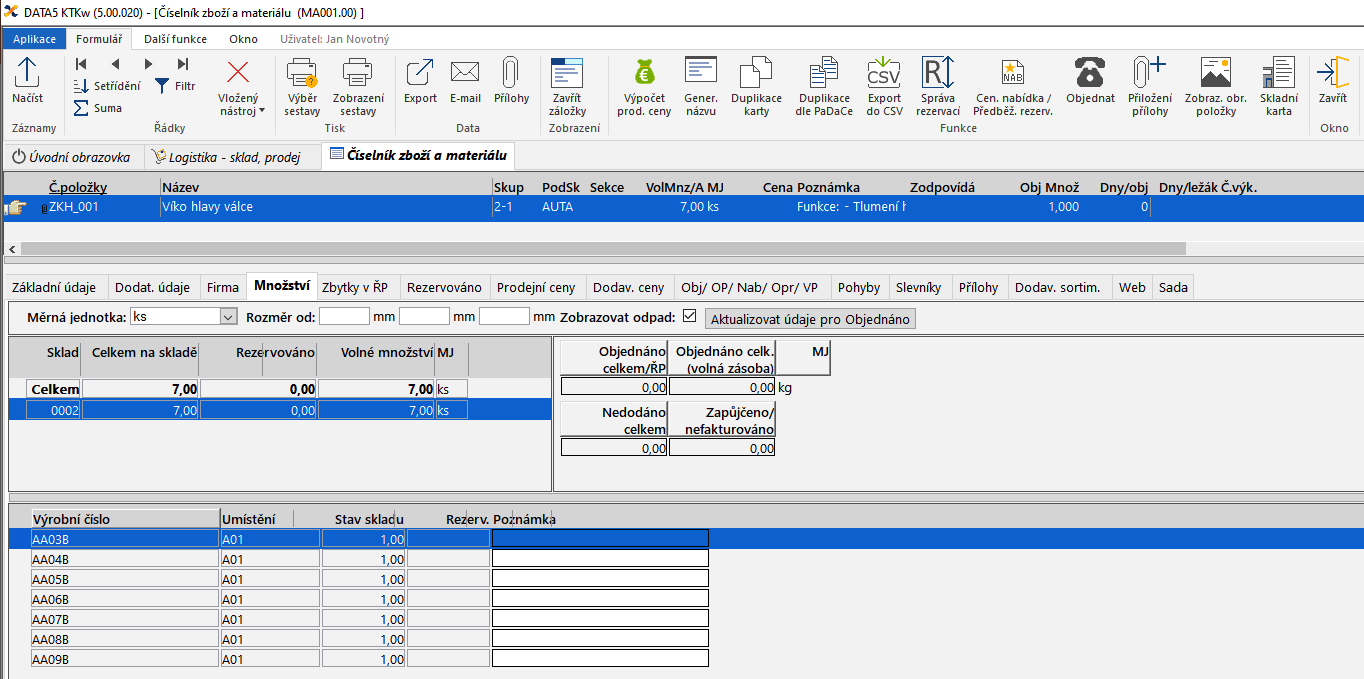The image size is (1364, 679).
Task: Open Přílohy paperclip icon in ribbon
Action: click(x=511, y=73)
